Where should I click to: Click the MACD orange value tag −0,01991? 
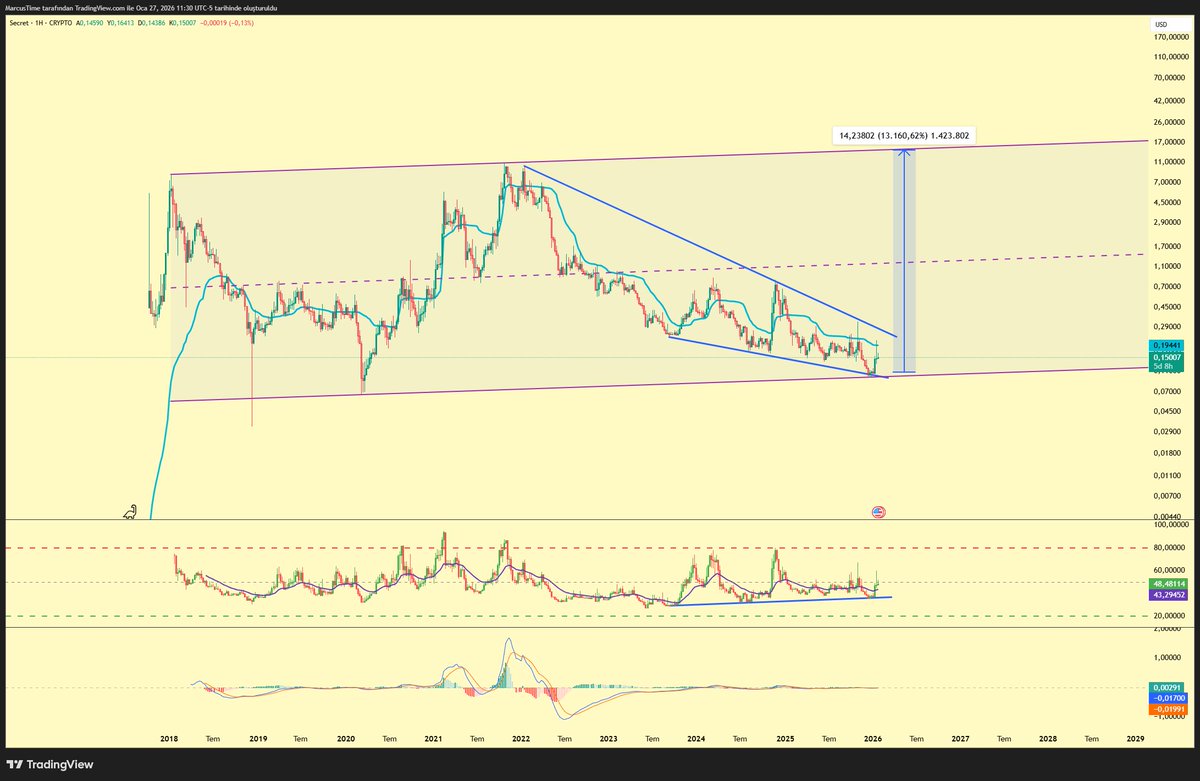(x=1168, y=709)
